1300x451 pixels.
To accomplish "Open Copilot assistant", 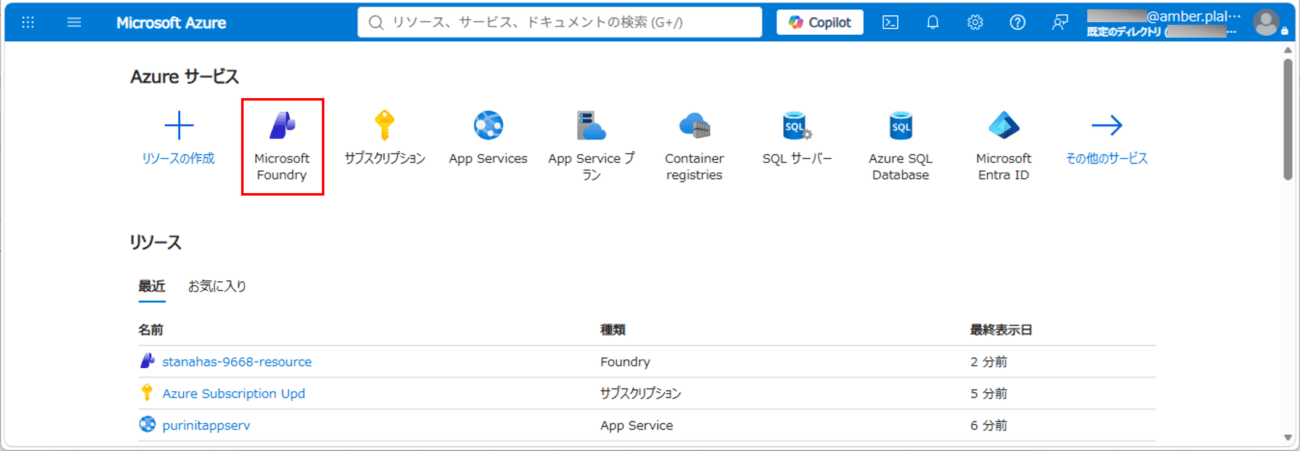I will [820, 22].
